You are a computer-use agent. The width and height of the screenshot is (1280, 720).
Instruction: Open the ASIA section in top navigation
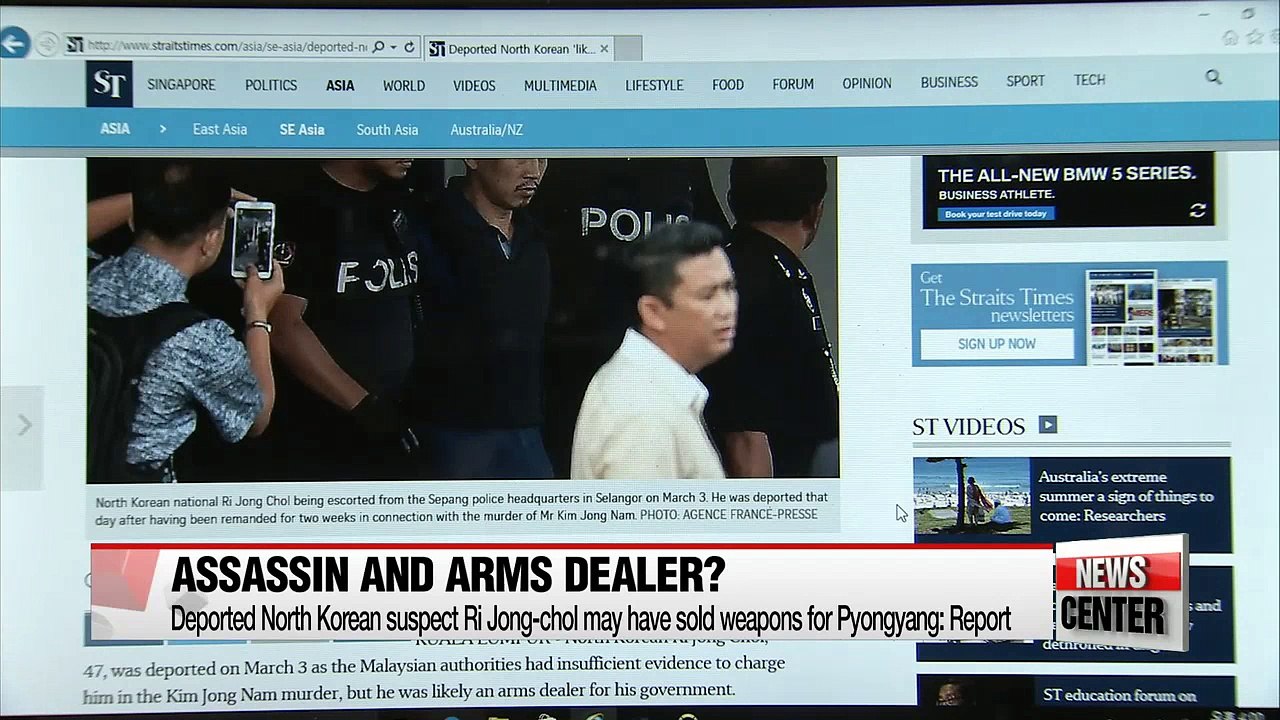340,85
